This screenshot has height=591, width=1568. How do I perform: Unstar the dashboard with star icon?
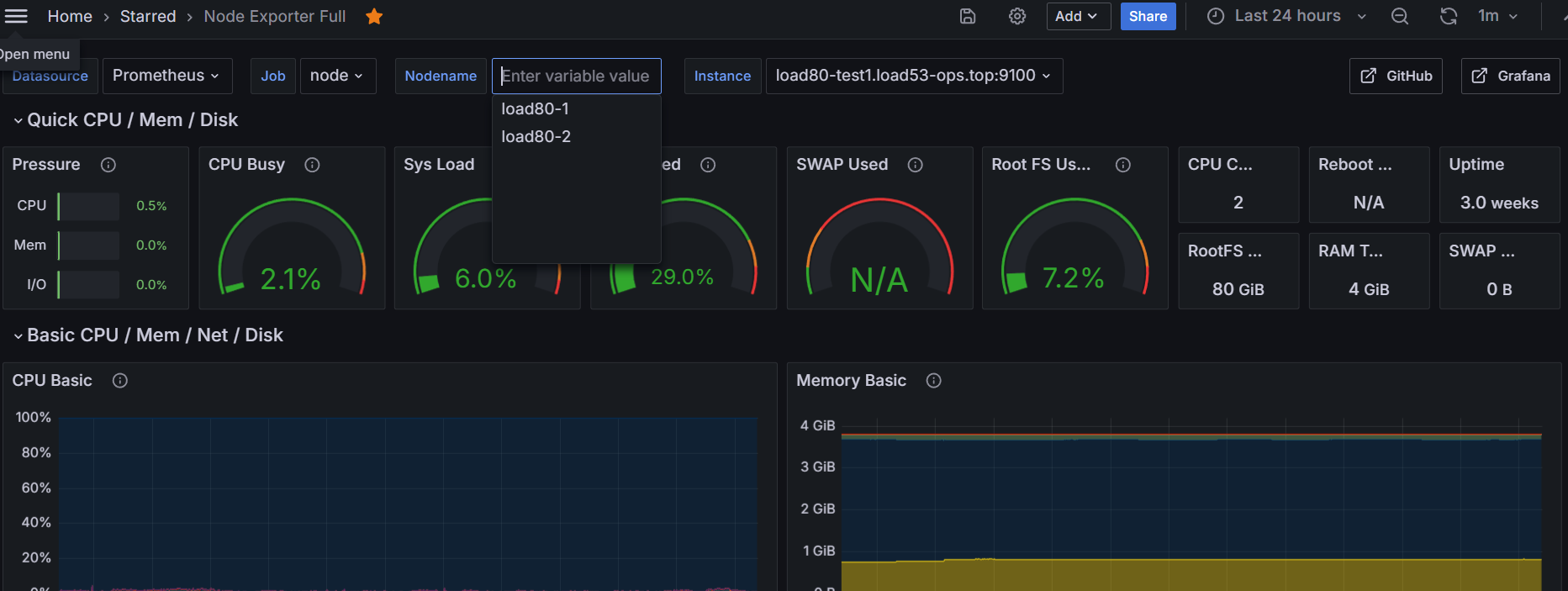point(374,17)
